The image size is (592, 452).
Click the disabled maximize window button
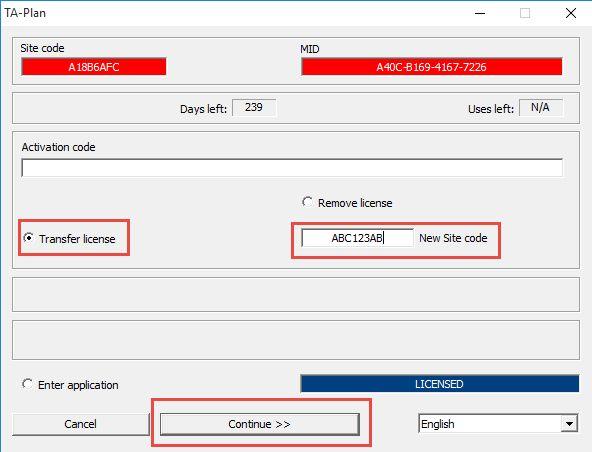click(525, 13)
